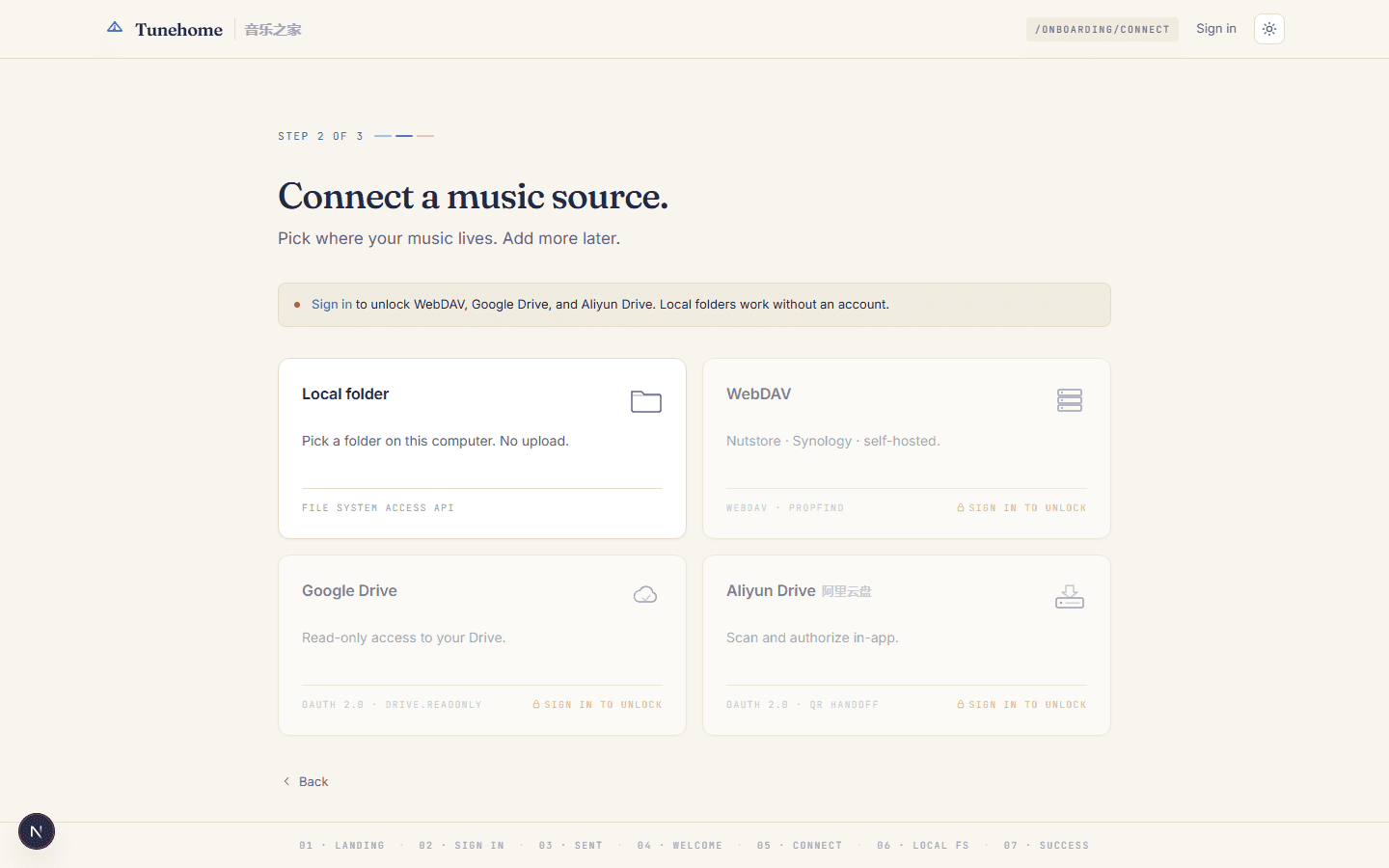The image size is (1389, 868).
Task: Click the Tunehome triangle logo icon
Action: pyautogui.click(x=115, y=28)
